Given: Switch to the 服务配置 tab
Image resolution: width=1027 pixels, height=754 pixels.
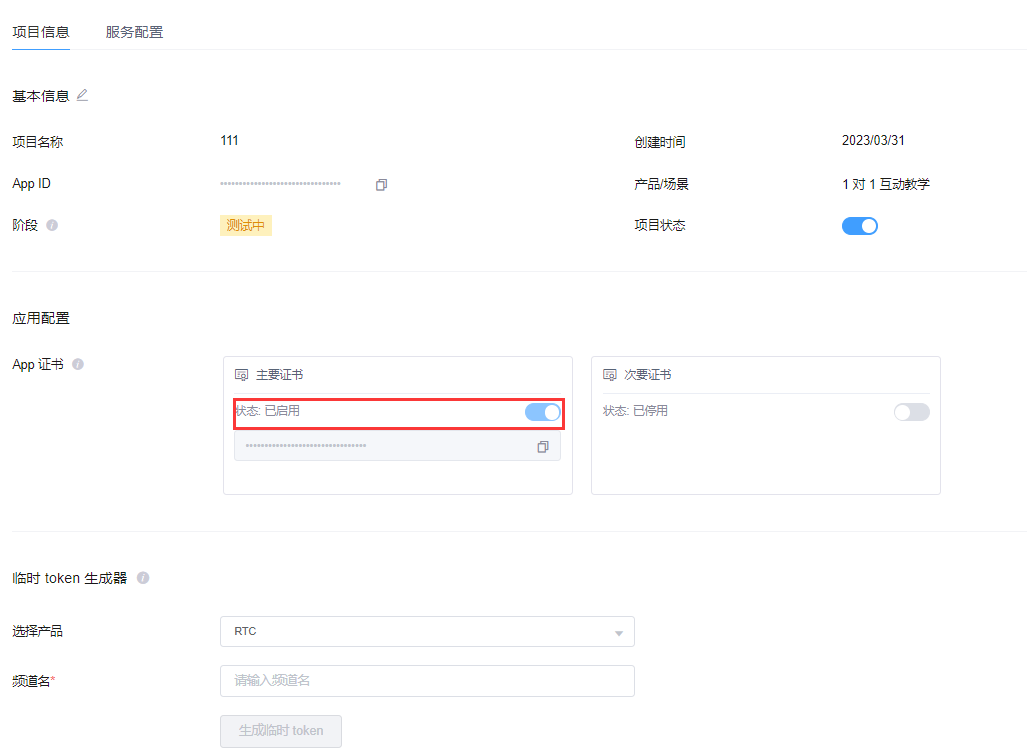Looking at the screenshot, I should coord(134,32).
